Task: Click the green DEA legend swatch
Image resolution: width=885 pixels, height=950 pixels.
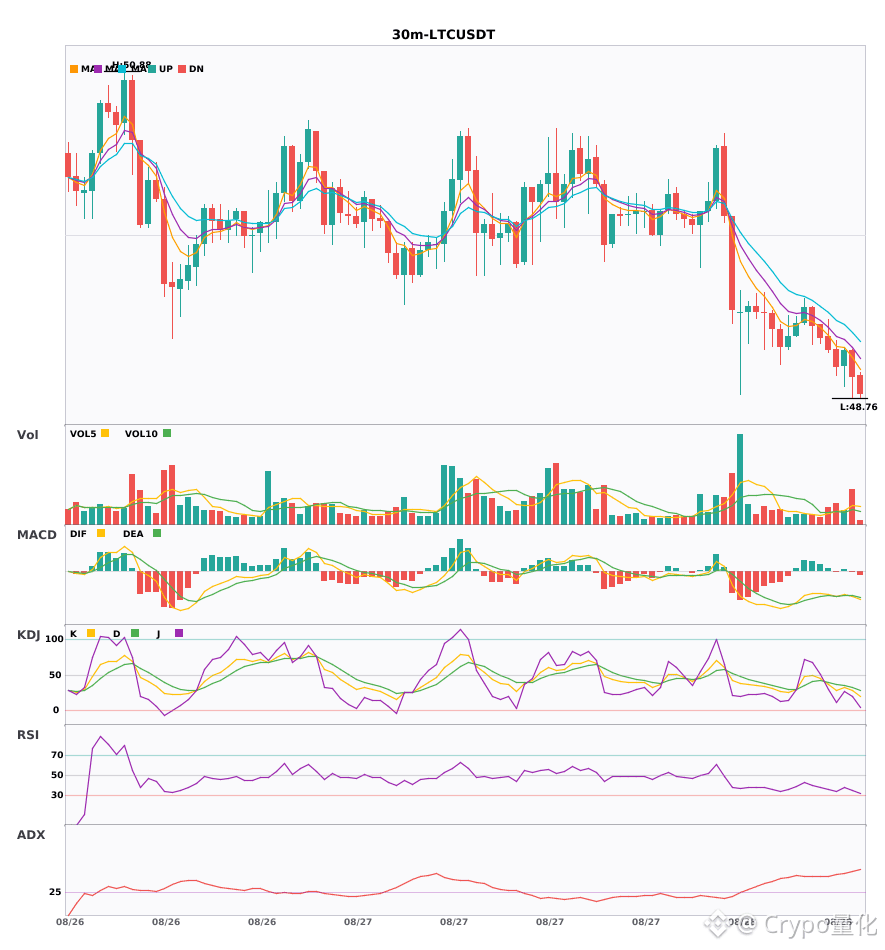Action: point(157,533)
